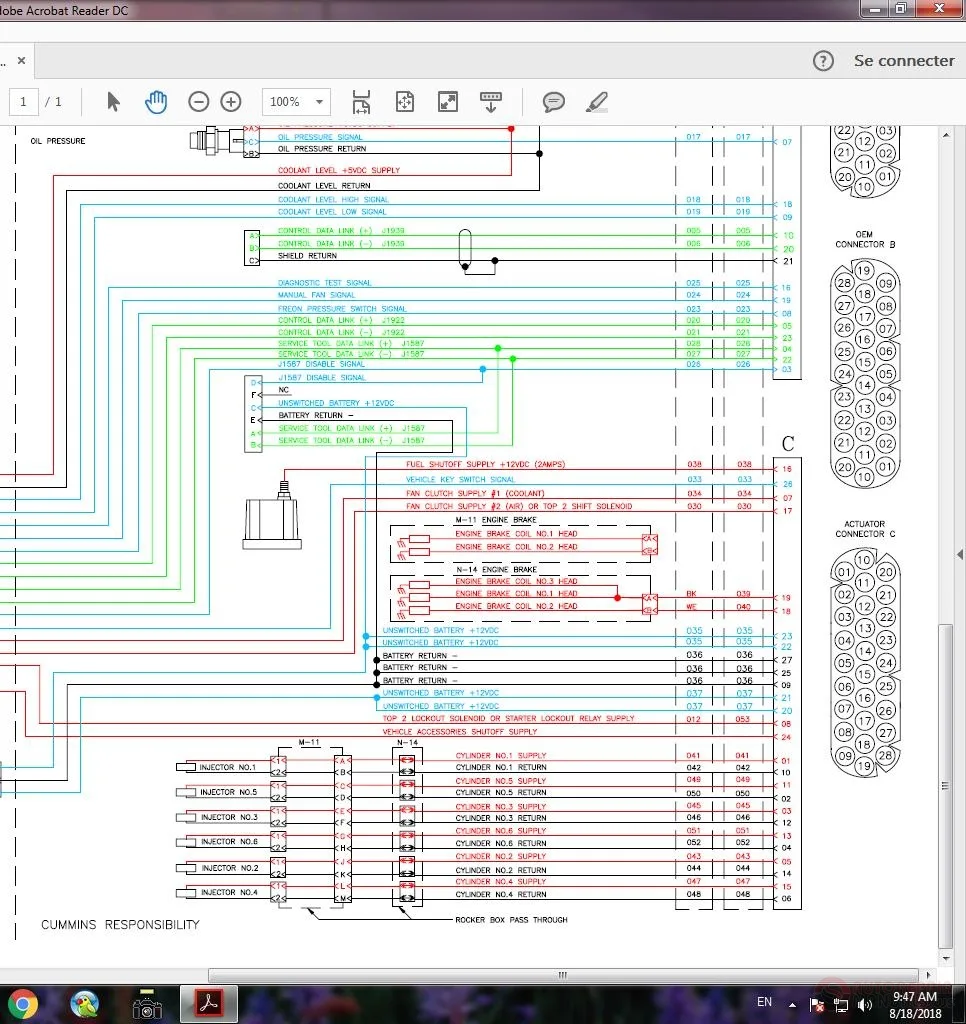Image resolution: width=966 pixels, height=1024 pixels.
Task: Click the read mode download-arrow icon
Action: pos(491,102)
